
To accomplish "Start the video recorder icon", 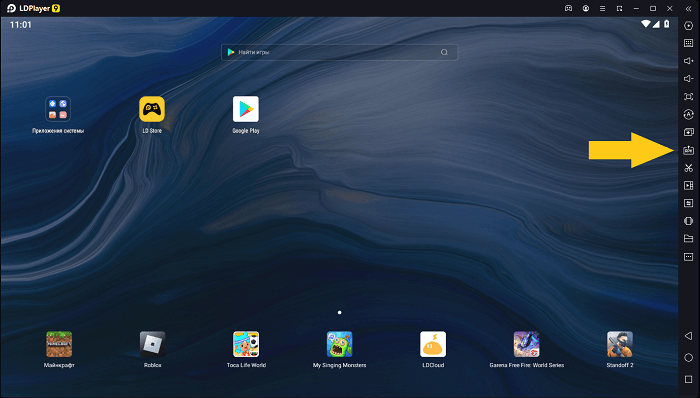I will pyautogui.click(x=688, y=186).
